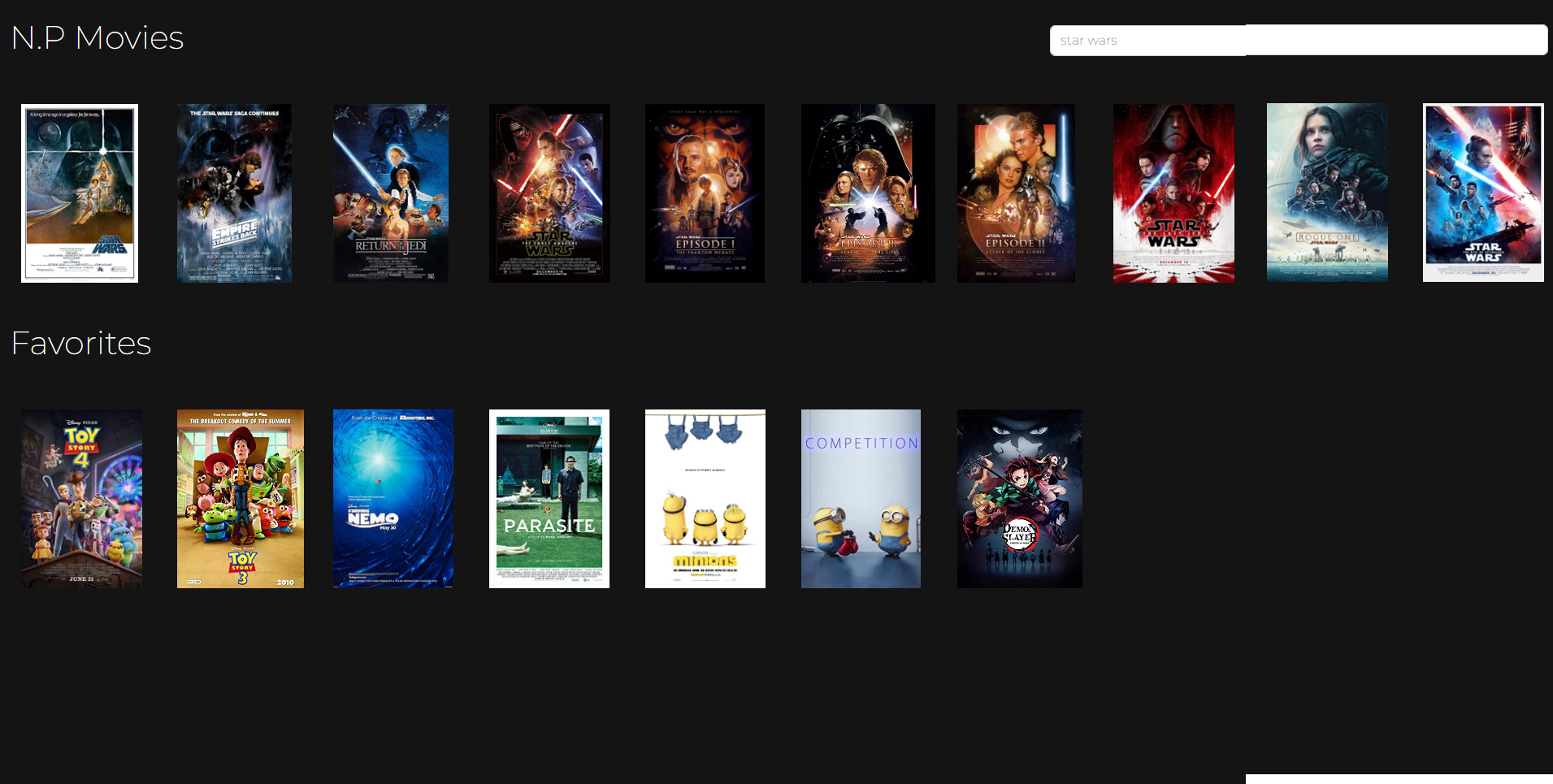This screenshot has height=784, width=1553.
Task: Click the Favorites section heading
Action: point(81,343)
